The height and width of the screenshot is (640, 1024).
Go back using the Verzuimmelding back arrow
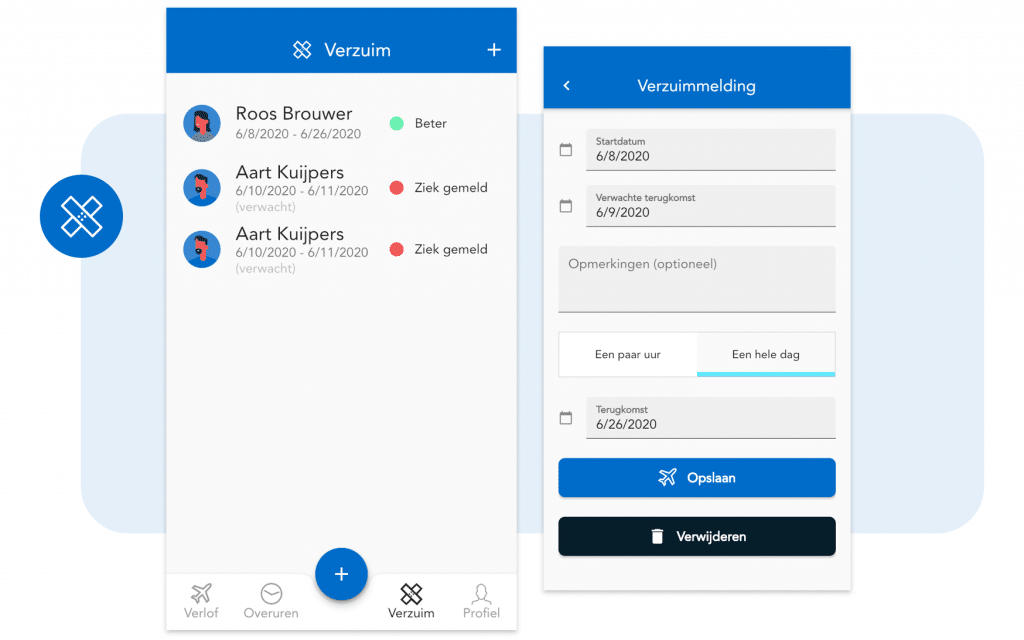(566, 86)
